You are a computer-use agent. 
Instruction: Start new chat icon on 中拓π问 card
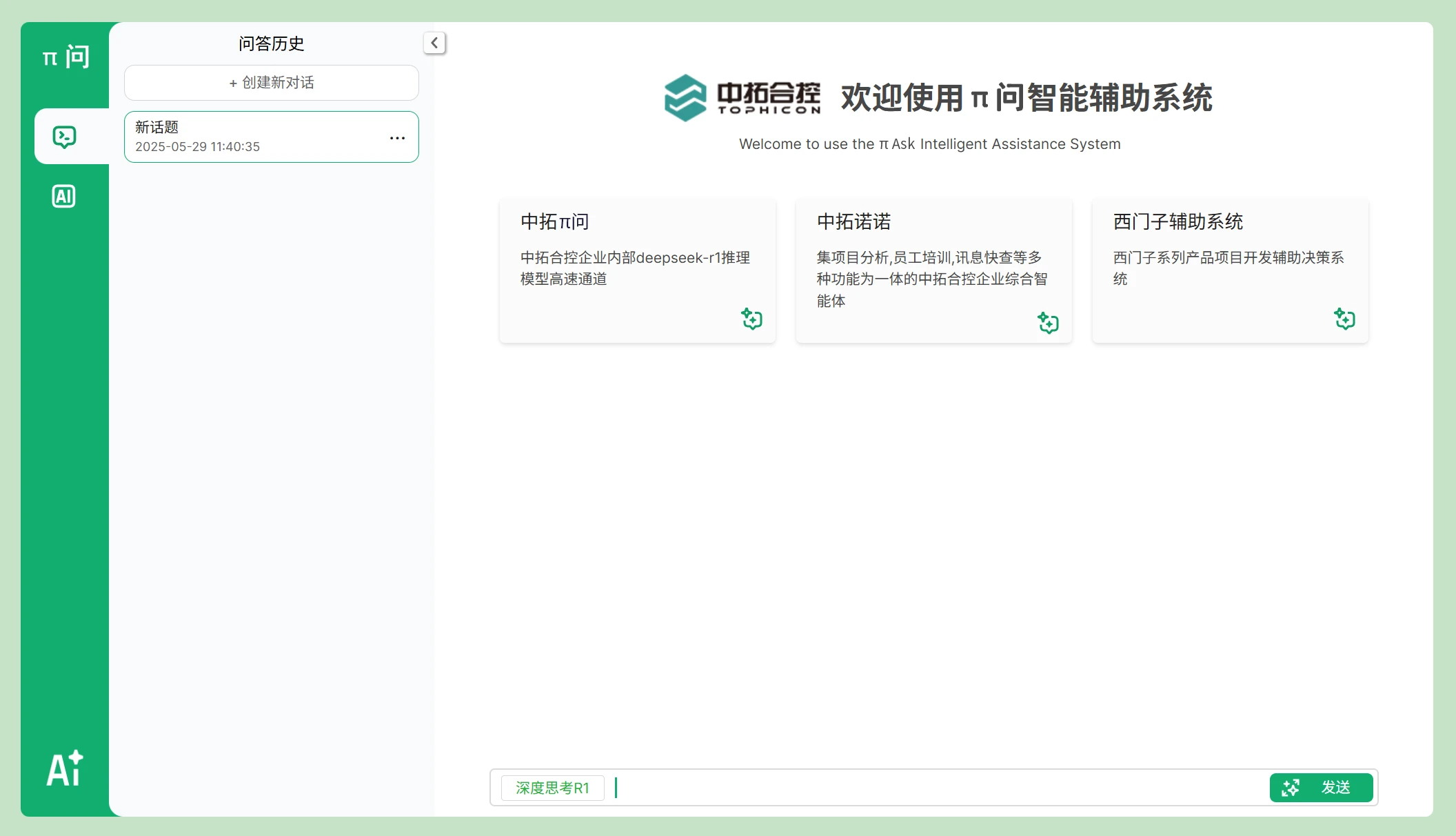click(751, 319)
